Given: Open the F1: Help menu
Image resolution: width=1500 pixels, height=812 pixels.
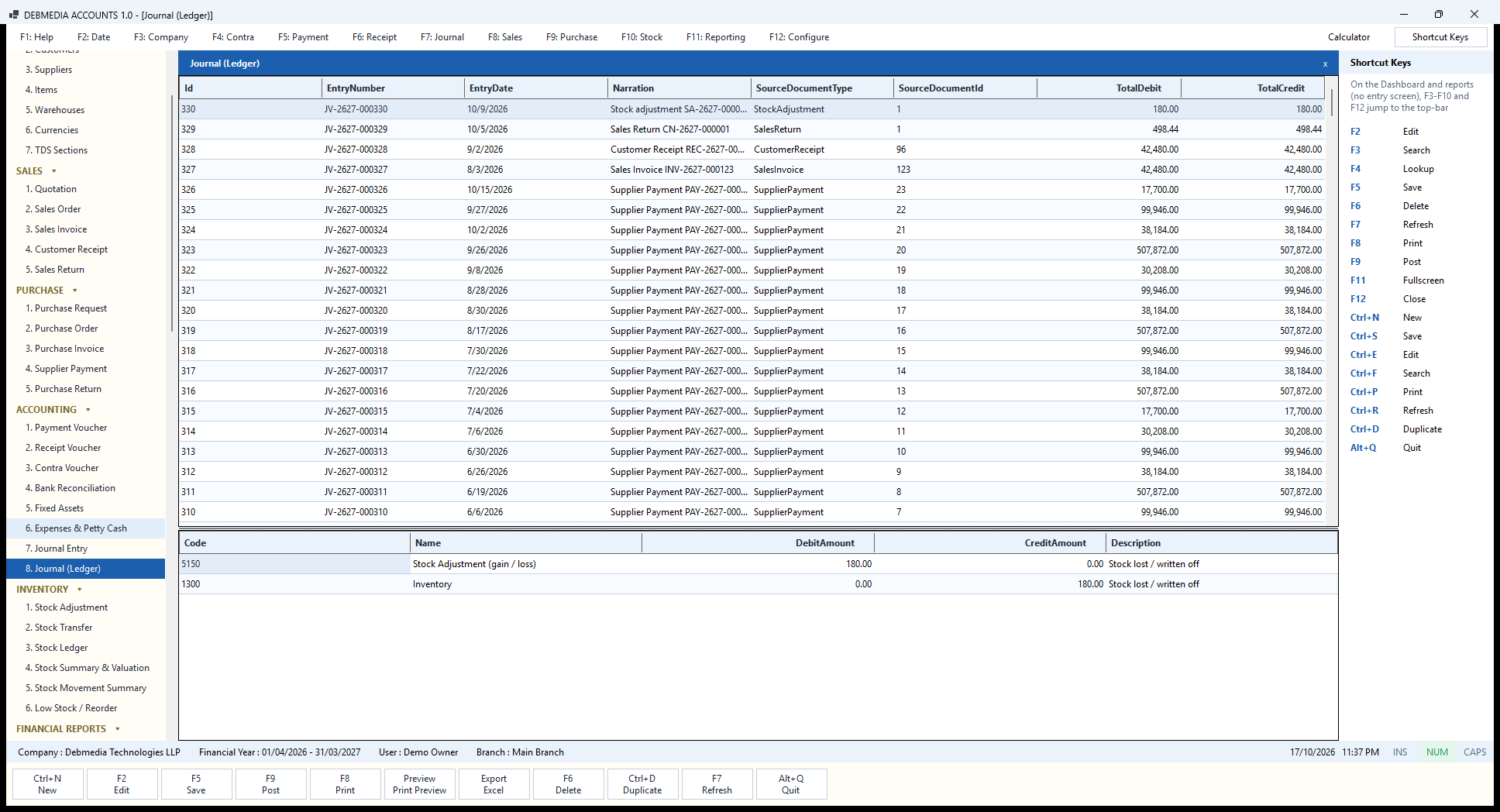Looking at the screenshot, I should point(36,37).
